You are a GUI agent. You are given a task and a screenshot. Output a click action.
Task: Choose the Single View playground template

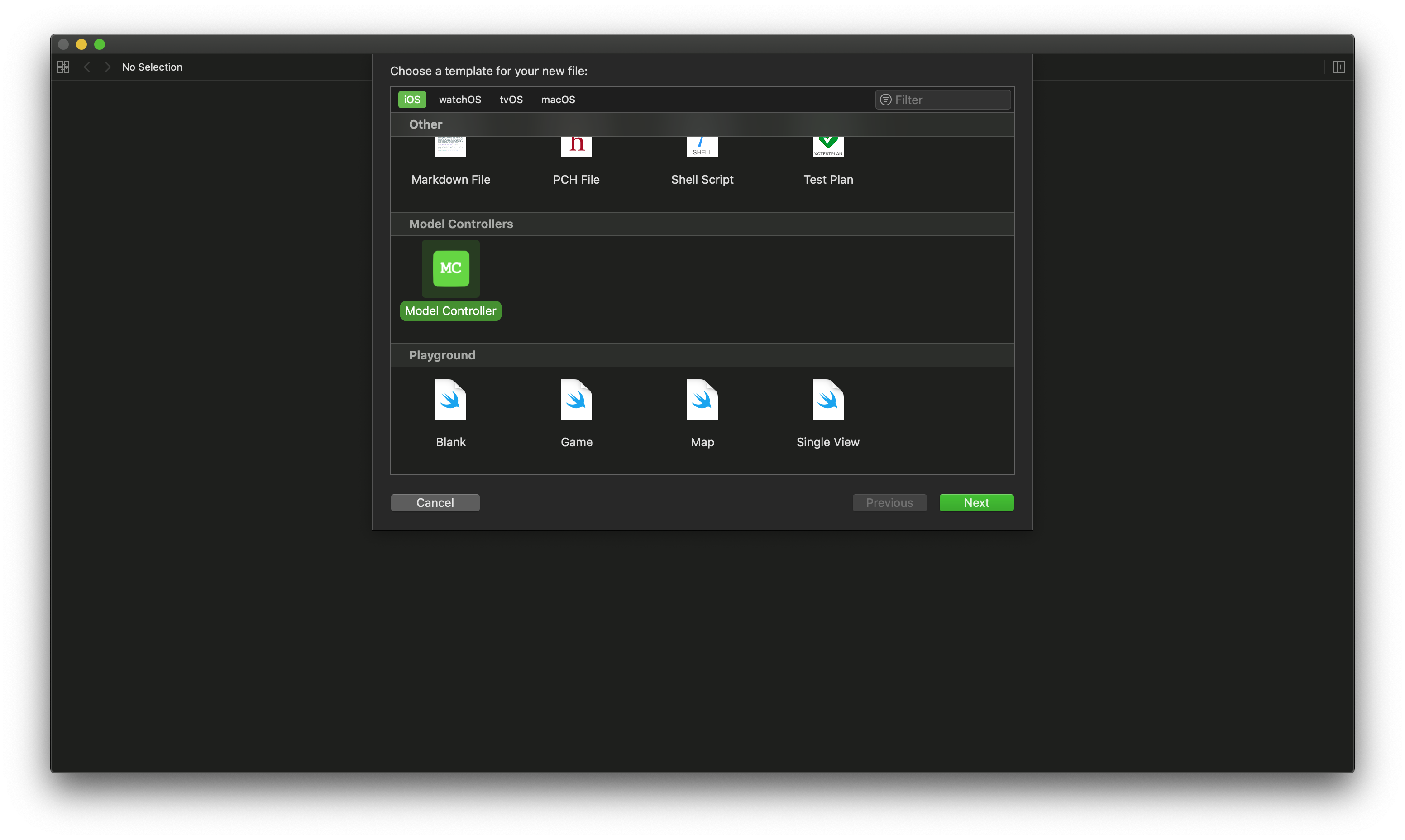pyautogui.click(x=827, y=400)
